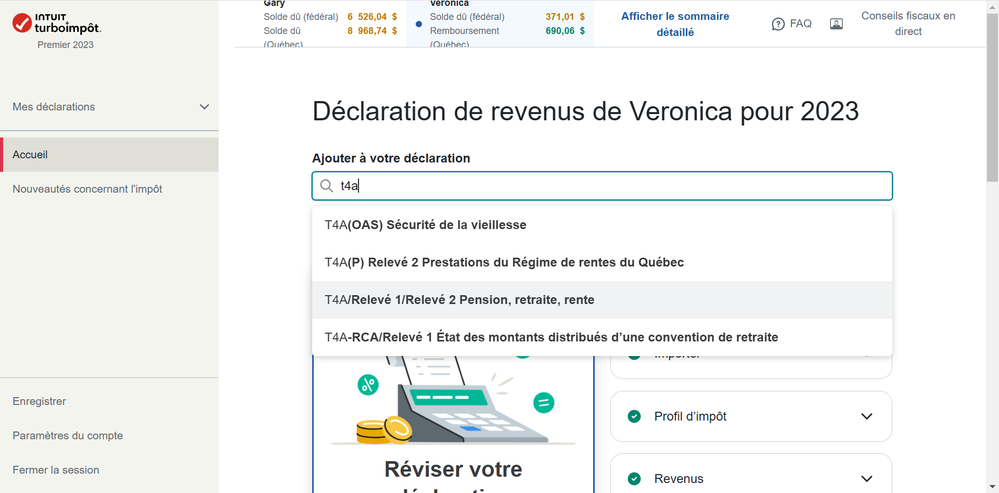Click the FAQ question mark icon
This screenshot has width=999, height=493.
coord(778,24)
